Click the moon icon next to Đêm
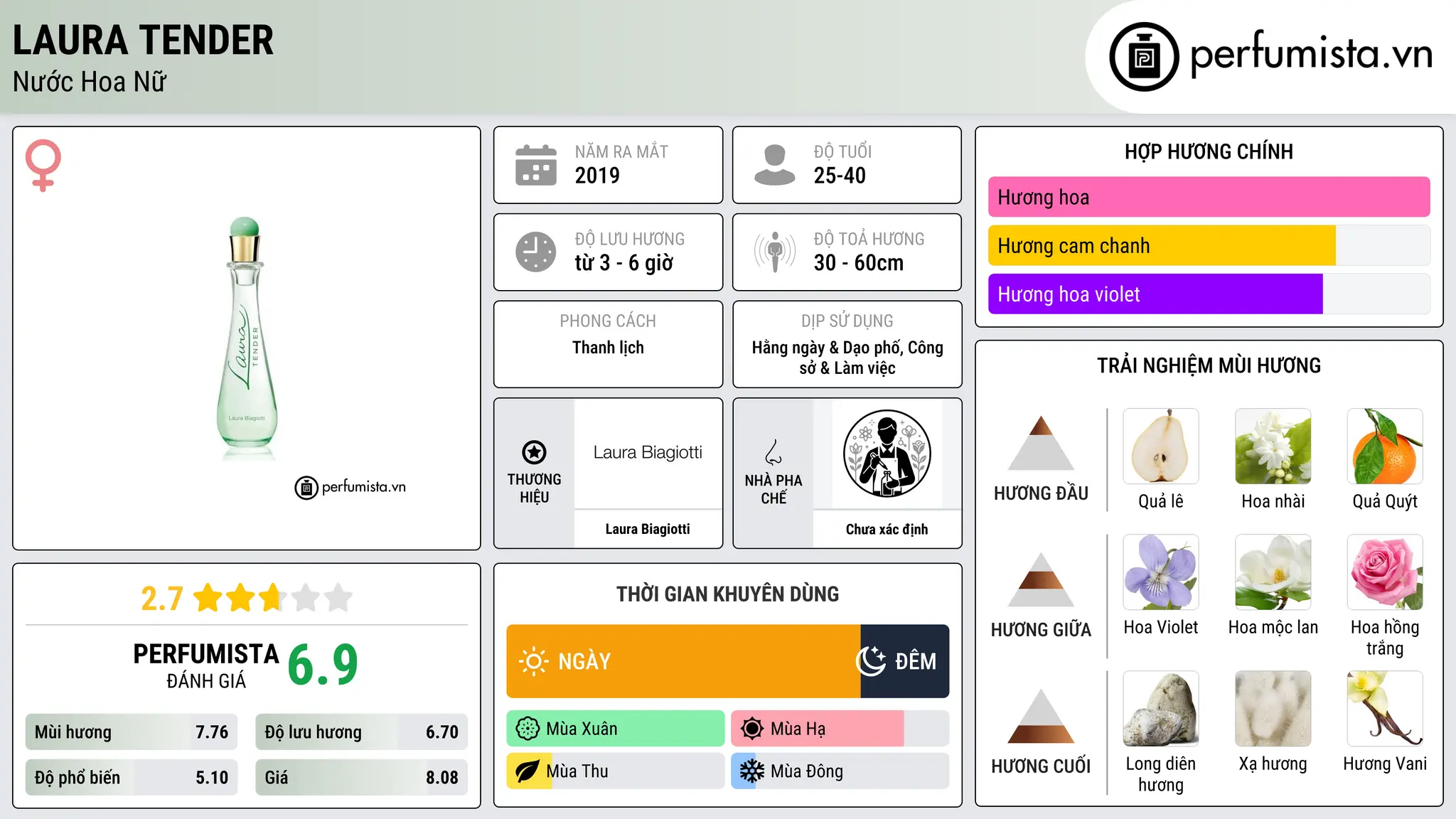This screenshot has height=819, width=1456. pos(871,661)
